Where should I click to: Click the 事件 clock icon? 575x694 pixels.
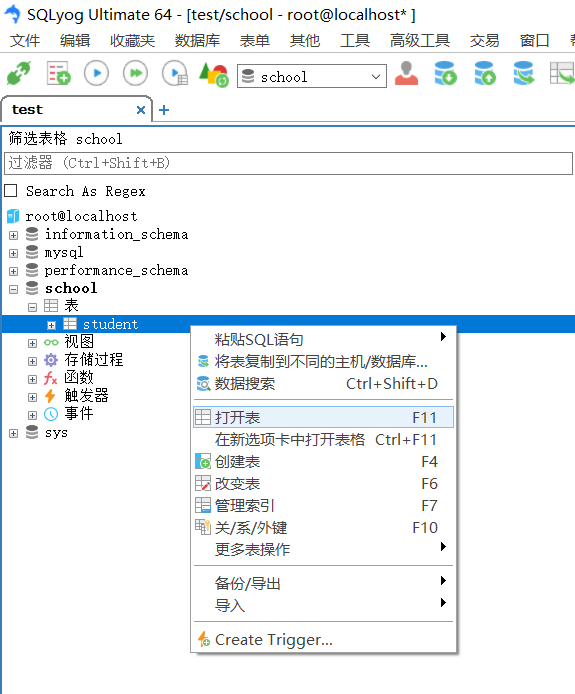point(51,414)
